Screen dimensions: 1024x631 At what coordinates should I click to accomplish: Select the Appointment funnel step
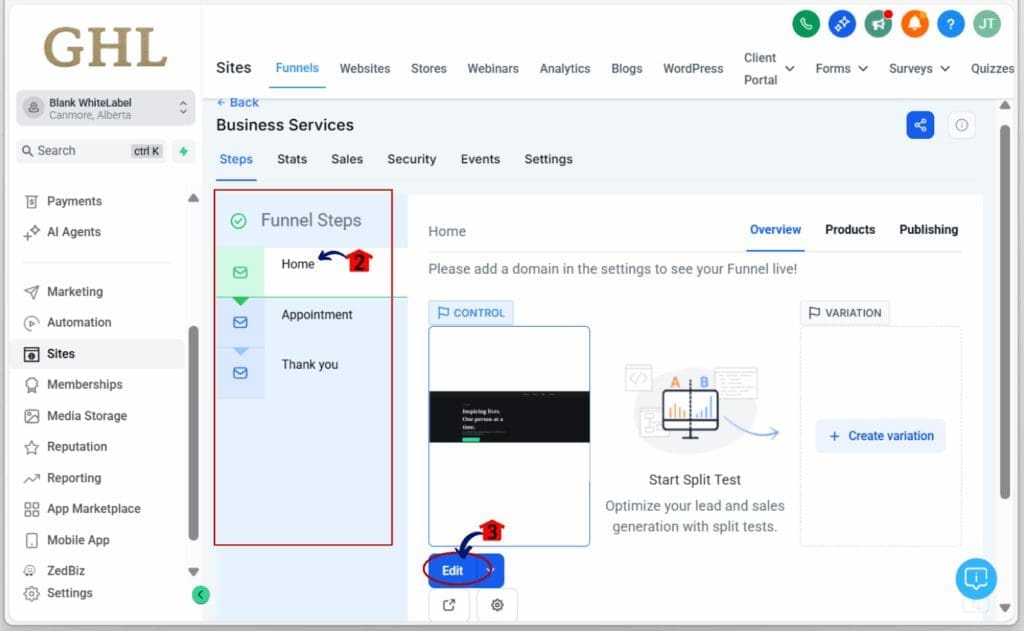pos(317,315)
